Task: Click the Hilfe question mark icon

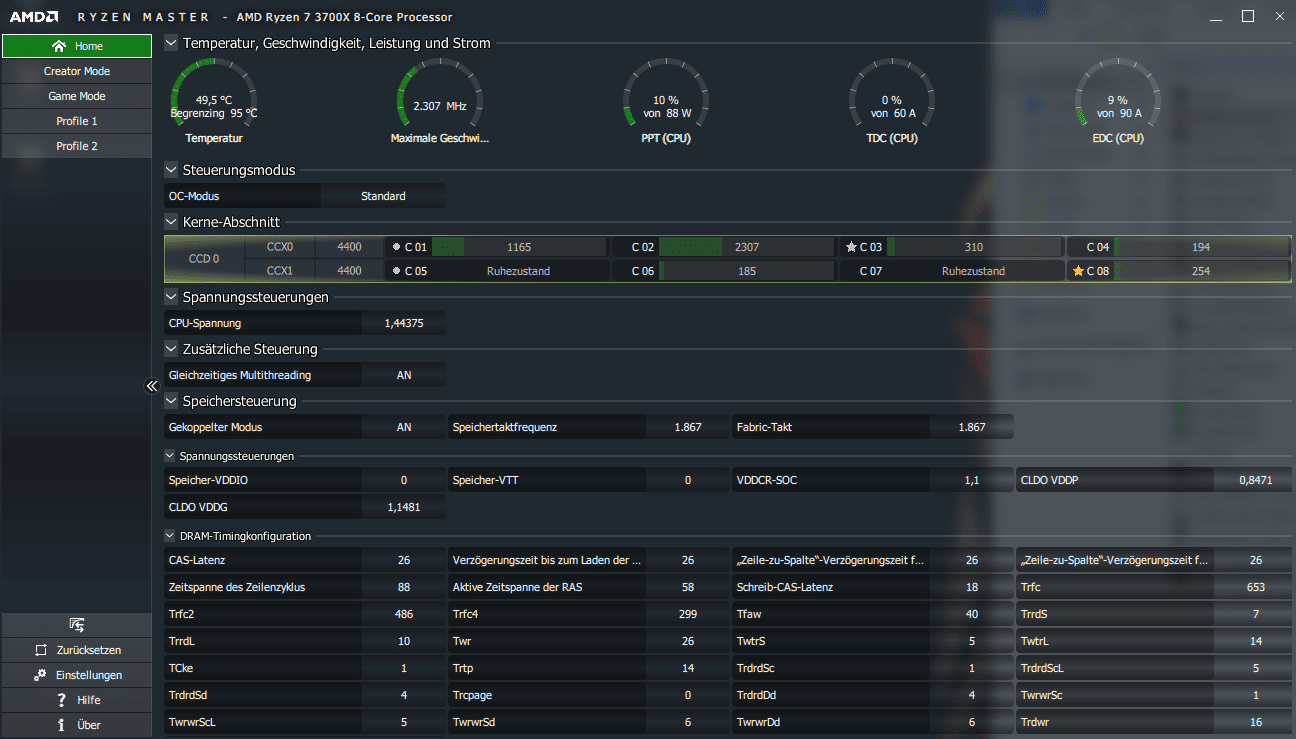Action: 61,700
